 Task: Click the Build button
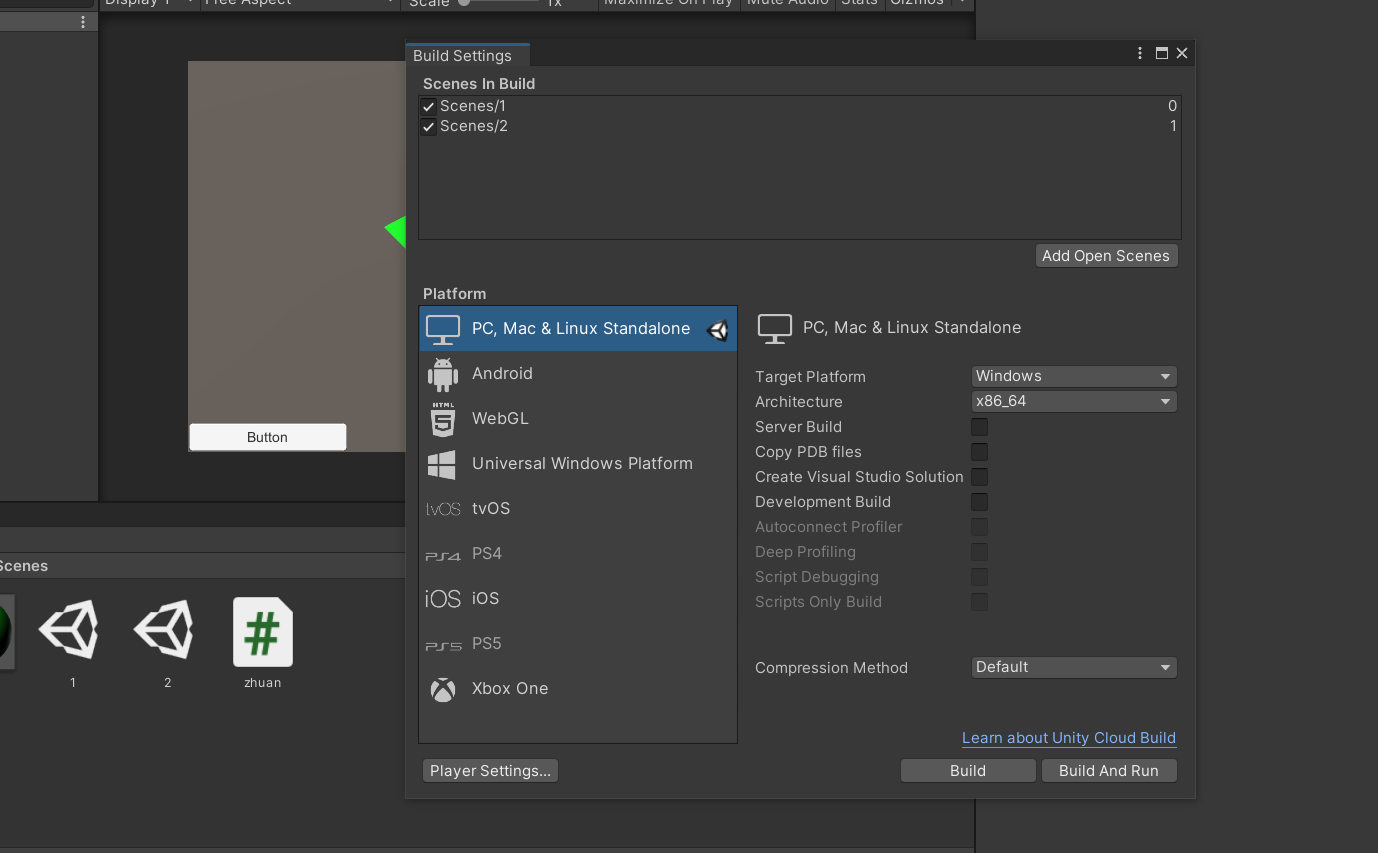[968, 771]
